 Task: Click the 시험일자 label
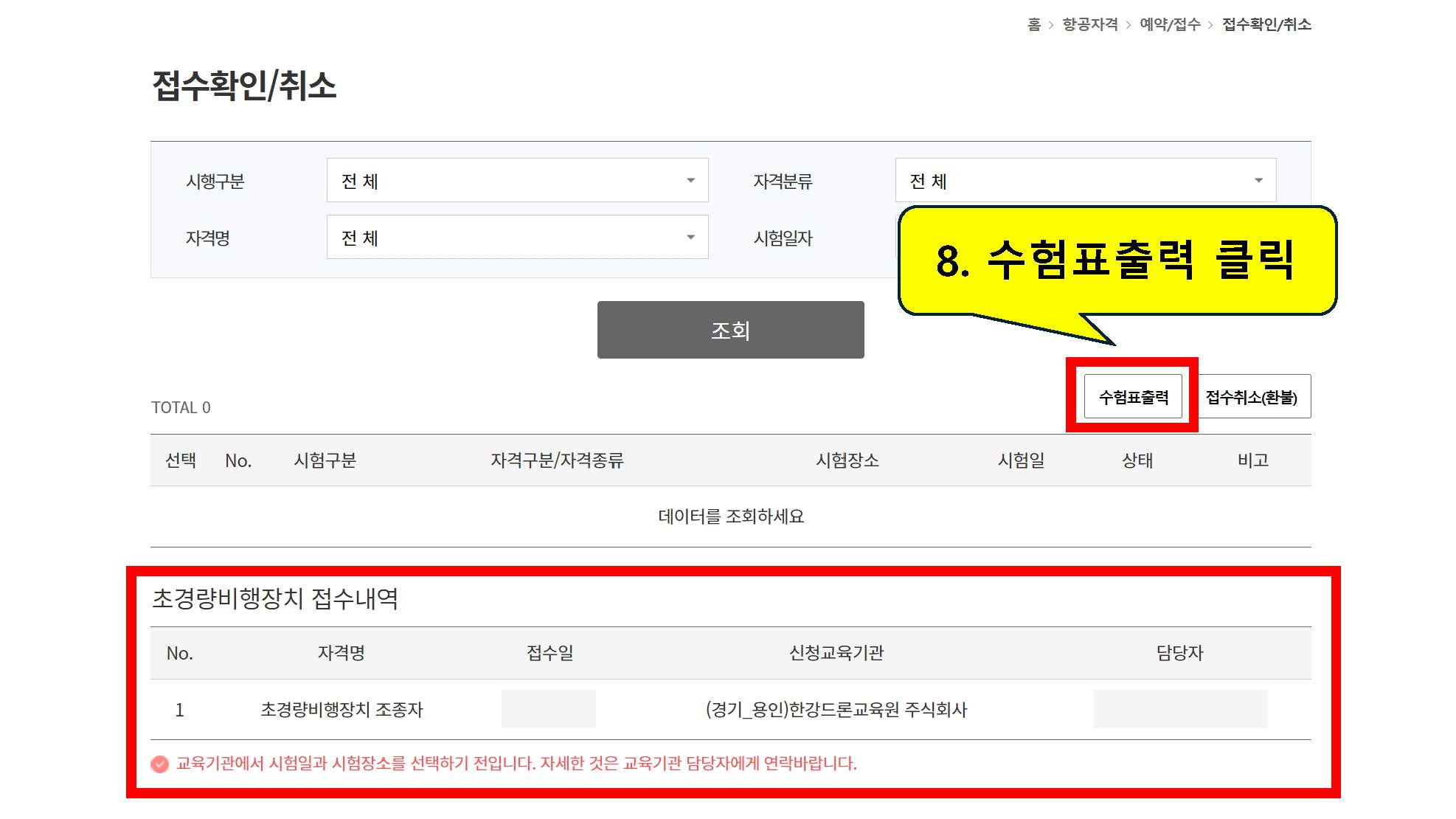(x=783, y=238)
